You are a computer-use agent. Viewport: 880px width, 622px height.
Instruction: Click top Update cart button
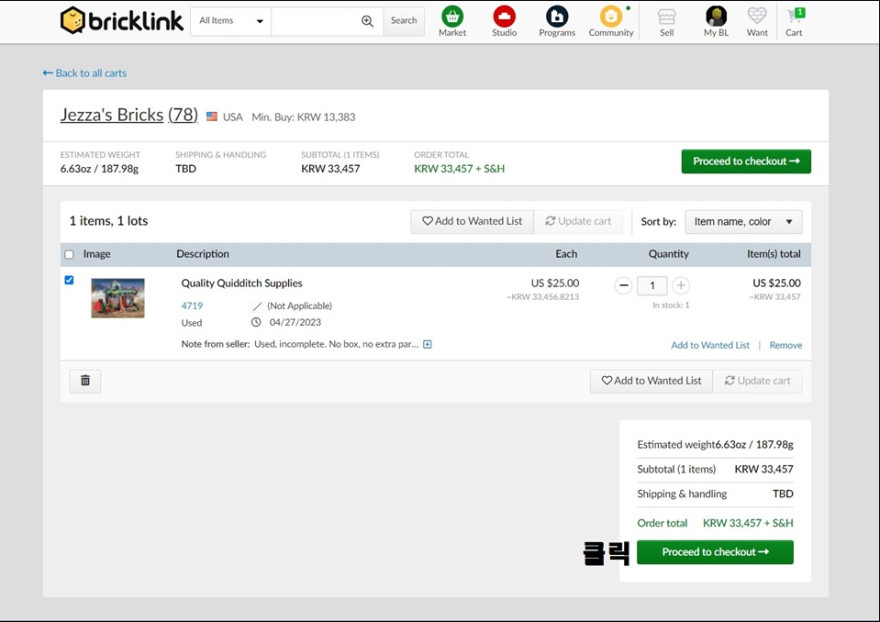pyautogui.click(x=578, y=221)
